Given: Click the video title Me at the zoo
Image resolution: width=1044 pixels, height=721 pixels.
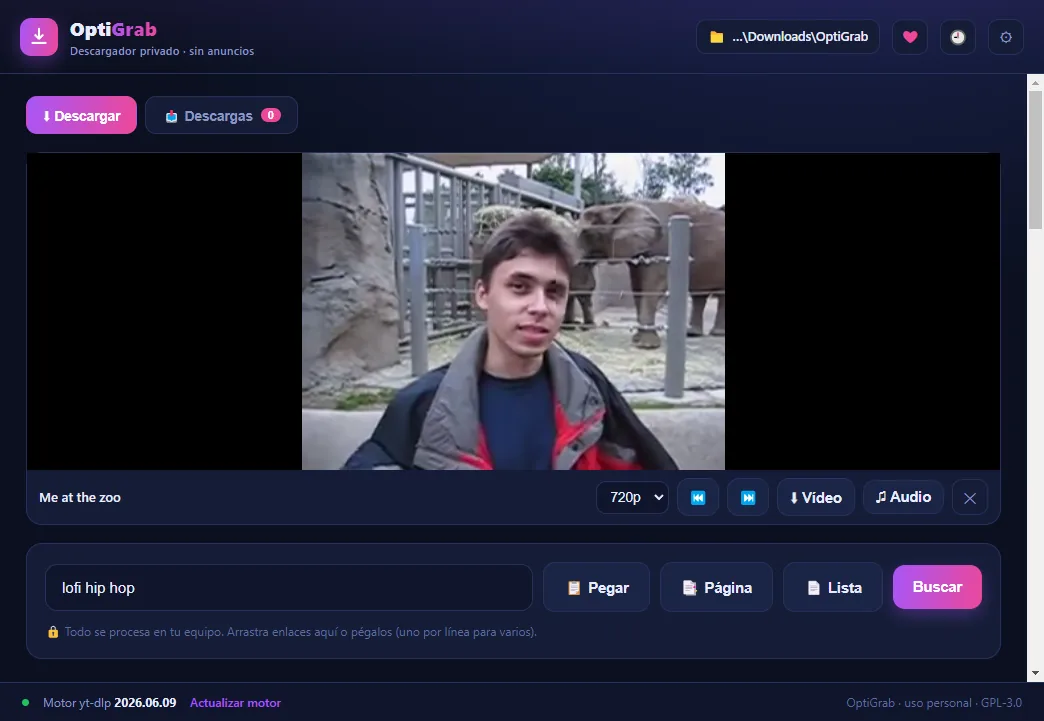Looking at the screenshot, I should pos(80,497).
